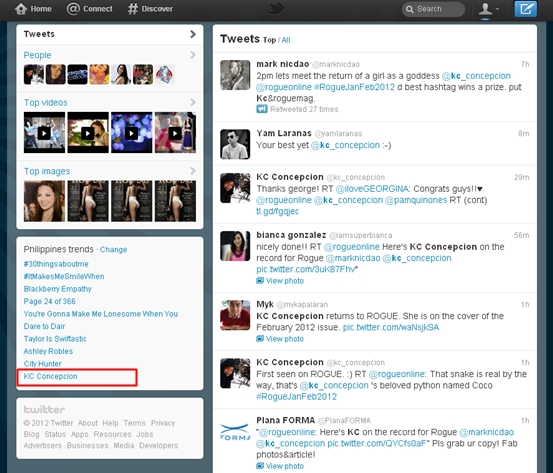
Task: Open the second top image magazine cover
Action: 88,201
